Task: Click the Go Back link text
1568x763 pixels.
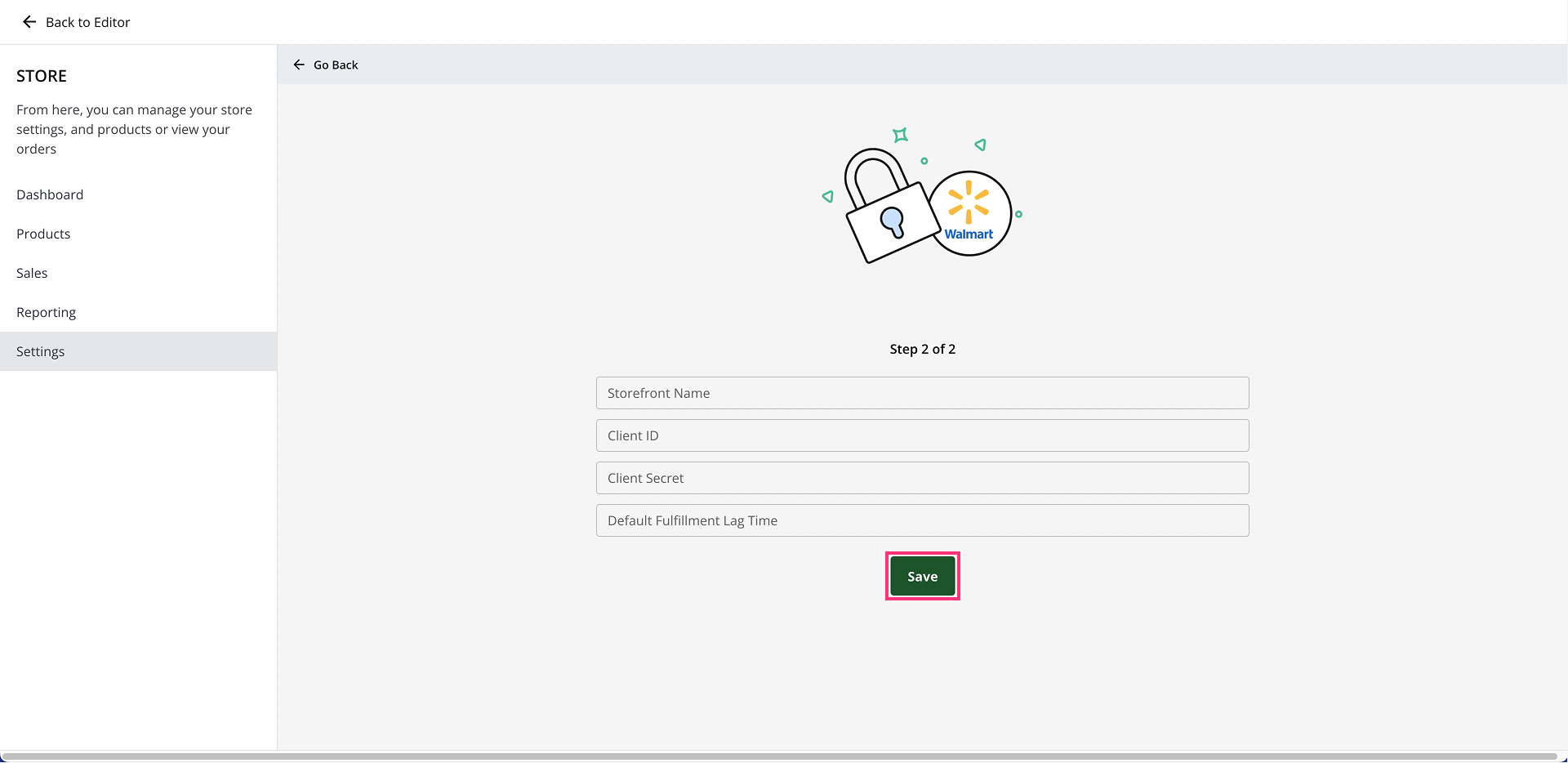Action: coord(336,65)
